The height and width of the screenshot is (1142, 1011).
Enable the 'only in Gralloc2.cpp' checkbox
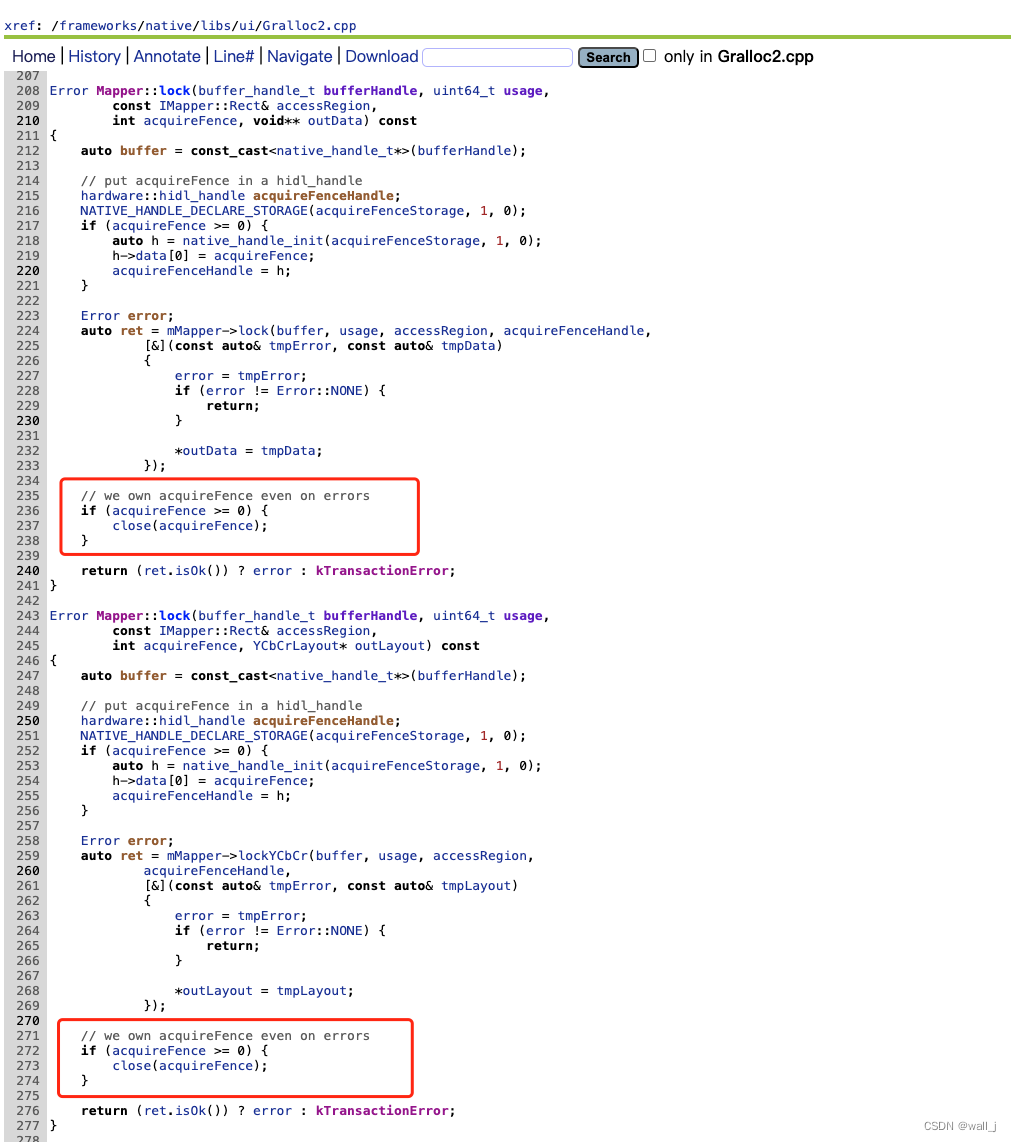tap(650, 57)
